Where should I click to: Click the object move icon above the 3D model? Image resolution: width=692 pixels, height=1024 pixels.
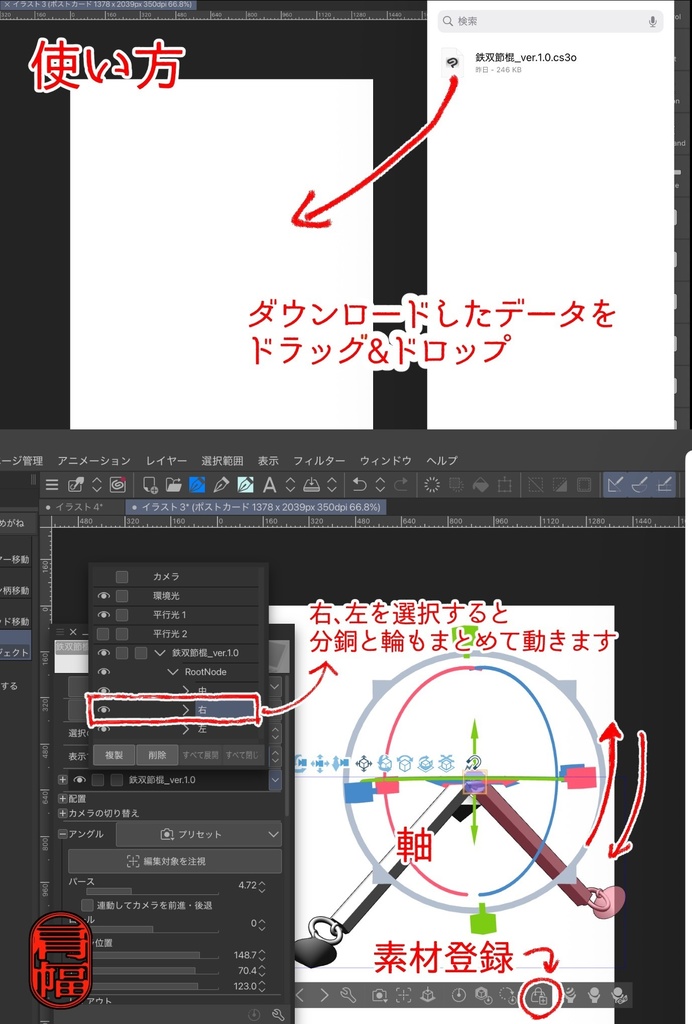click(x=364, y=763)
